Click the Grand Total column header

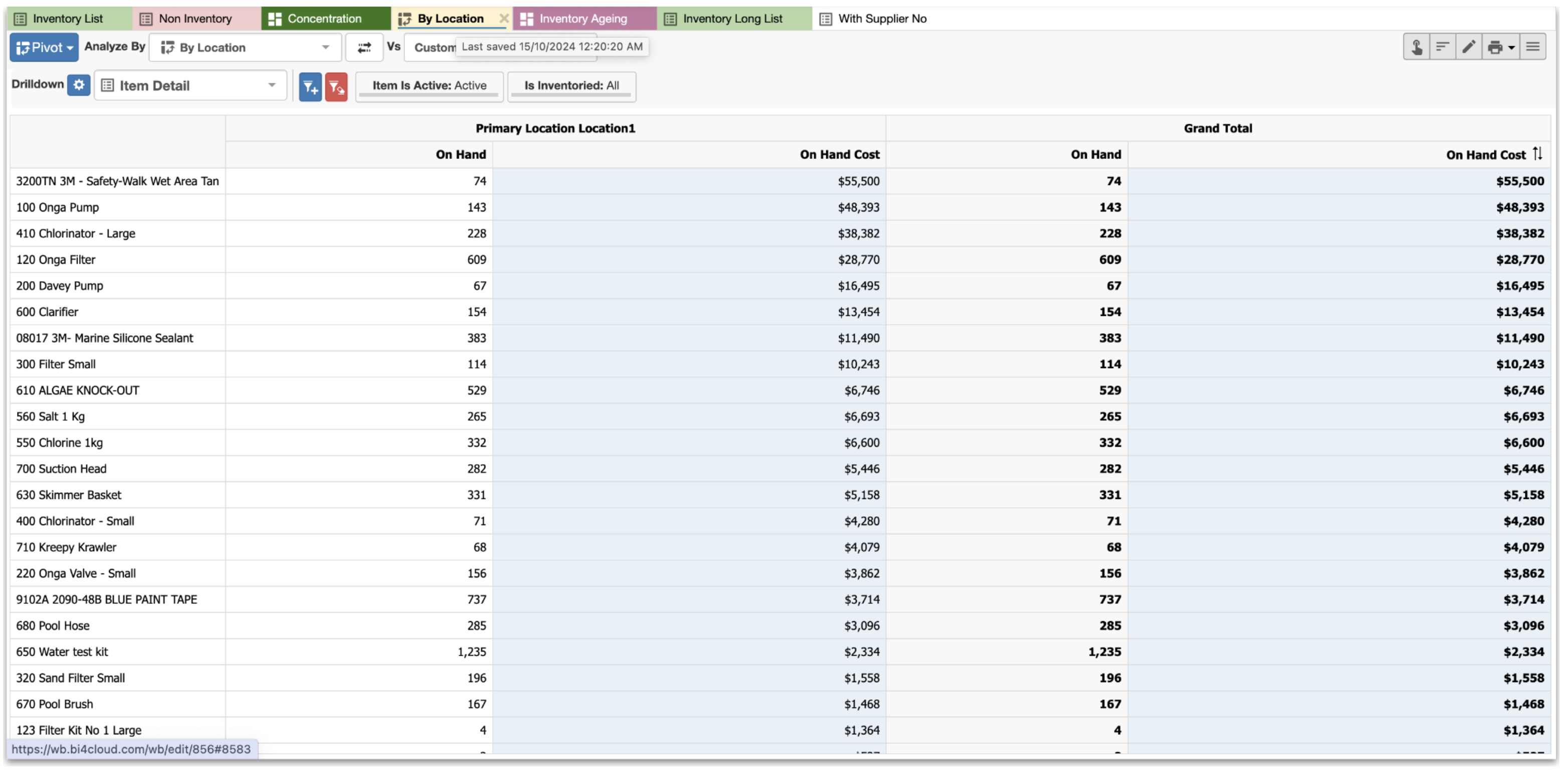(x=1218, y=128)
